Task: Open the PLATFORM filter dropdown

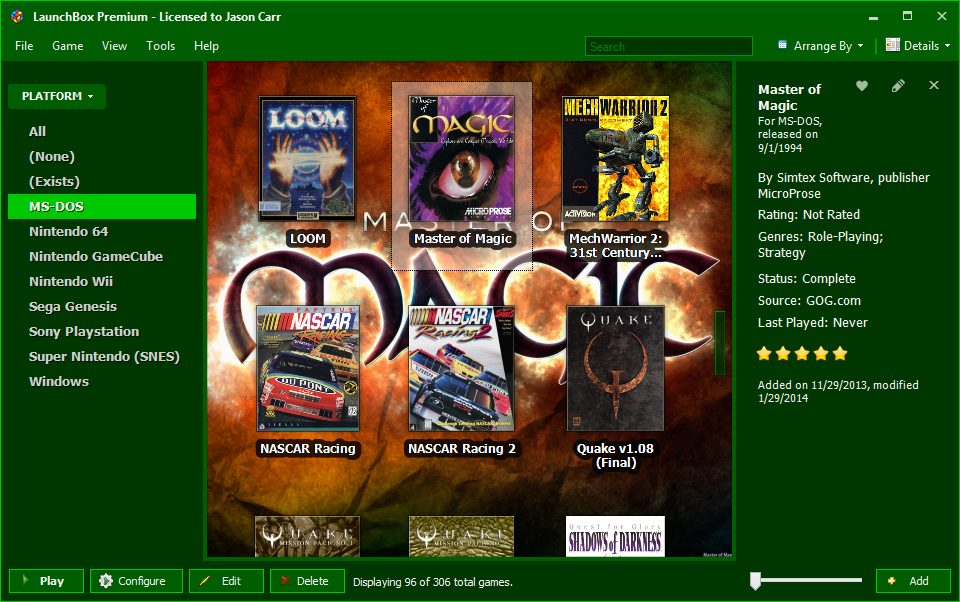Action: pos(57,96)
